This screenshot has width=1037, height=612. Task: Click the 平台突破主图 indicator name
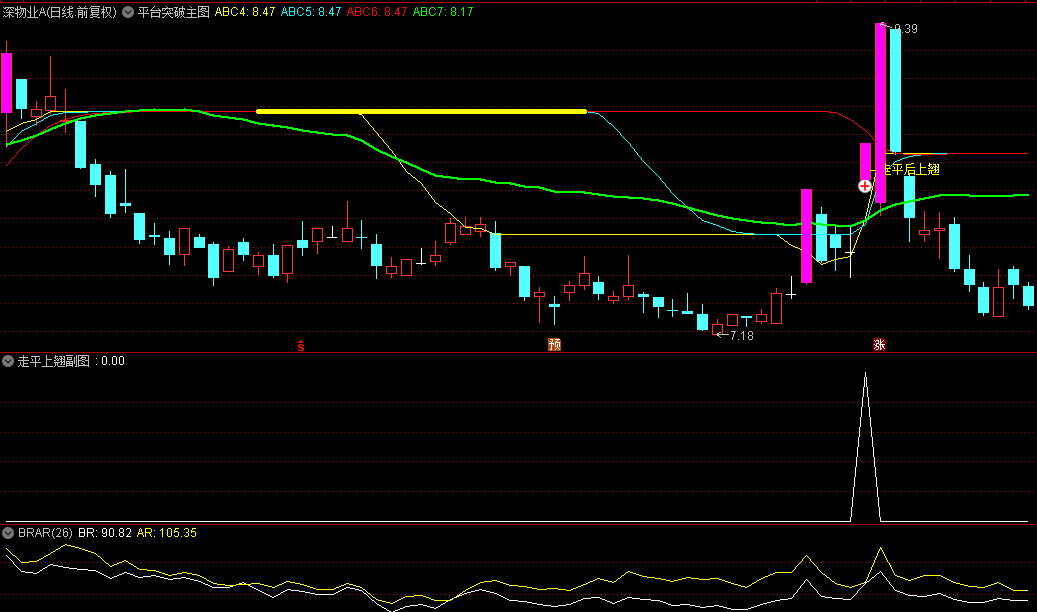(x=173, y=12)
